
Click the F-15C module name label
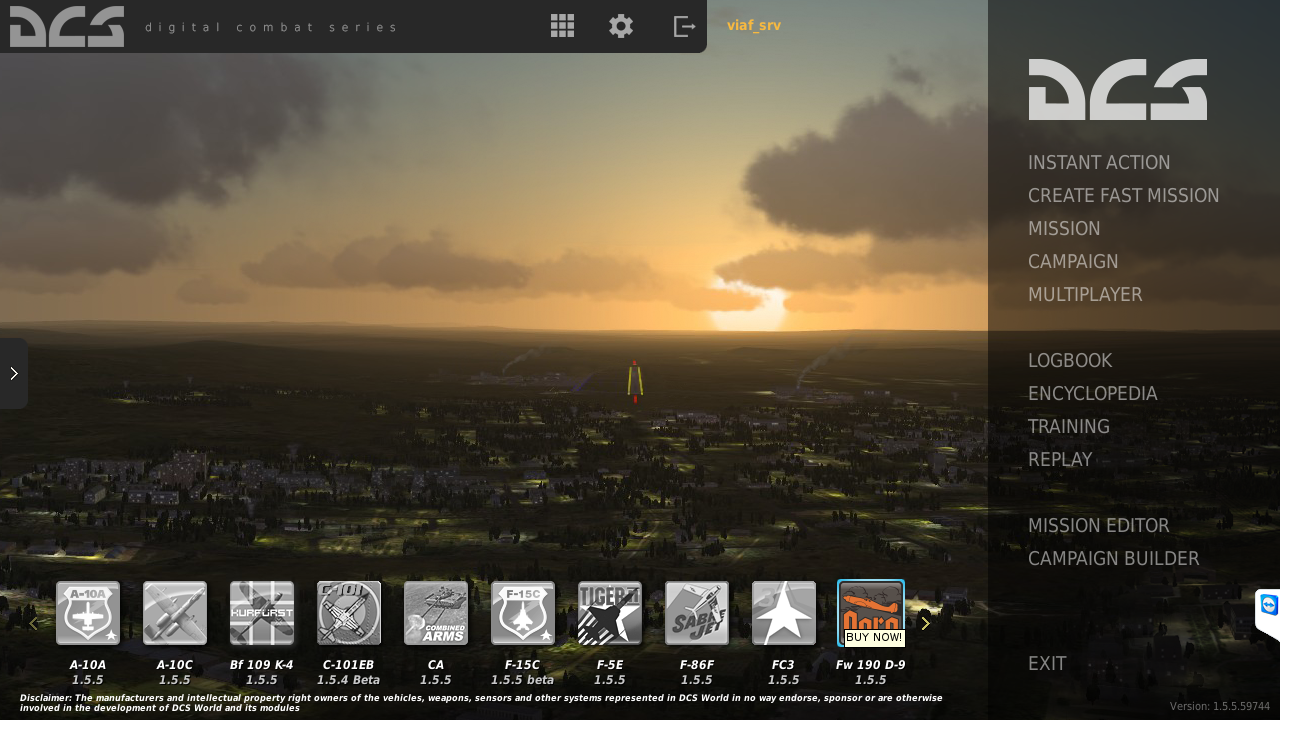[x=523, y=665]
